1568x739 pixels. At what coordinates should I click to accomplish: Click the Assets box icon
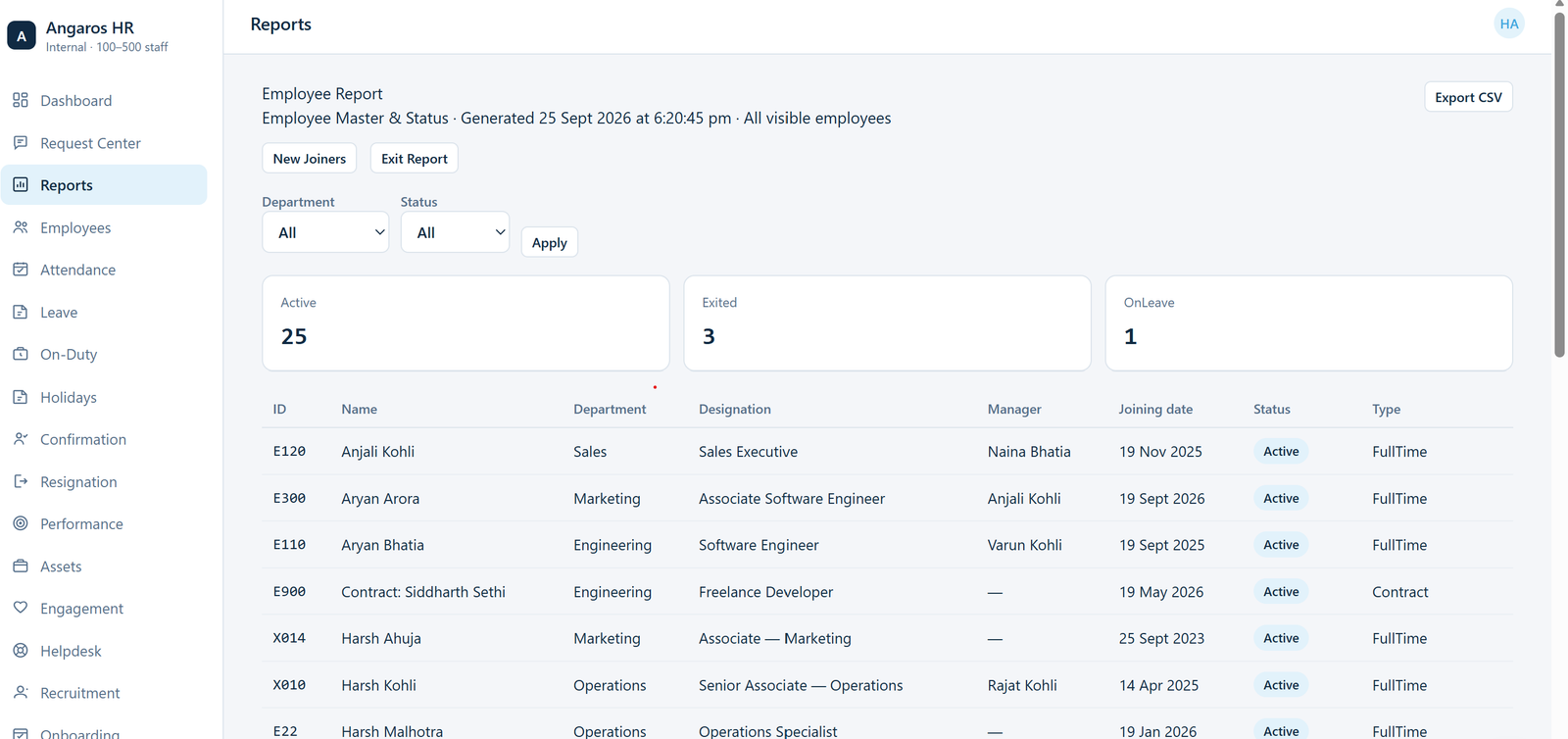(x=21, y=566)
